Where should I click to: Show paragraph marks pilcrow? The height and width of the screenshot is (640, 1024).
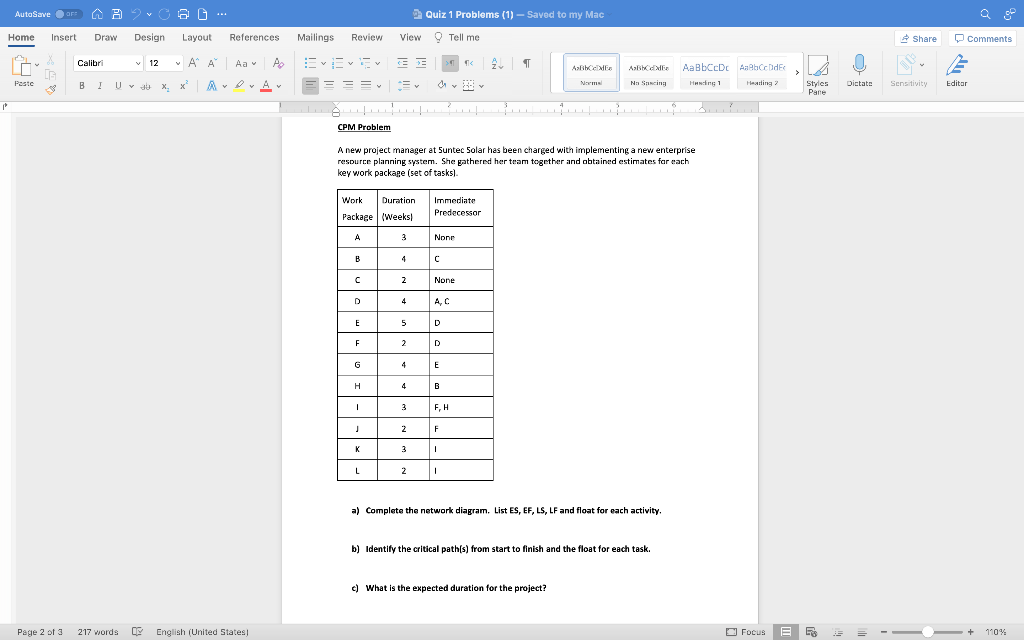tap(526, 63)
